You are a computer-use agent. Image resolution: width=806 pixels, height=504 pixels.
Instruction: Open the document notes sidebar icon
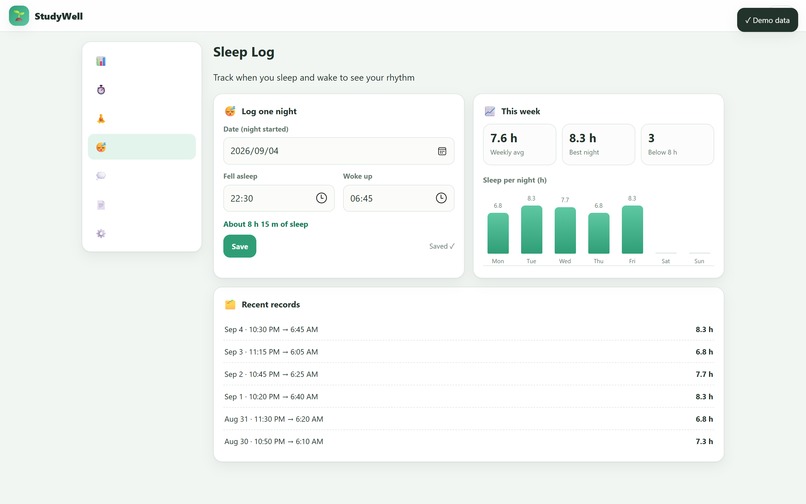tap(101, 205)
